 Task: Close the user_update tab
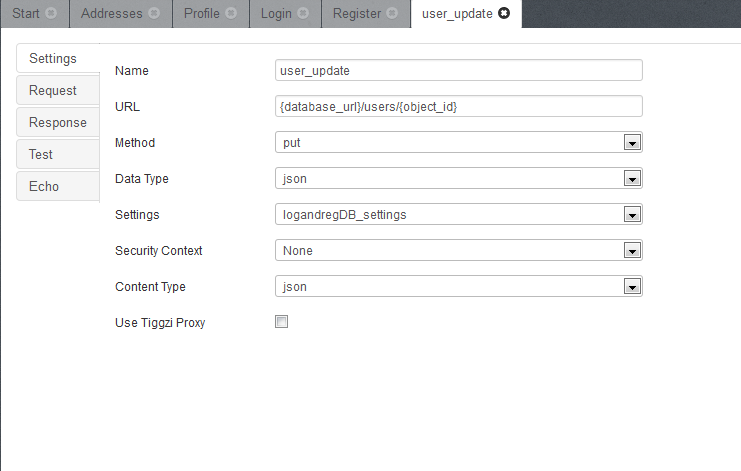tap(504, 14)
